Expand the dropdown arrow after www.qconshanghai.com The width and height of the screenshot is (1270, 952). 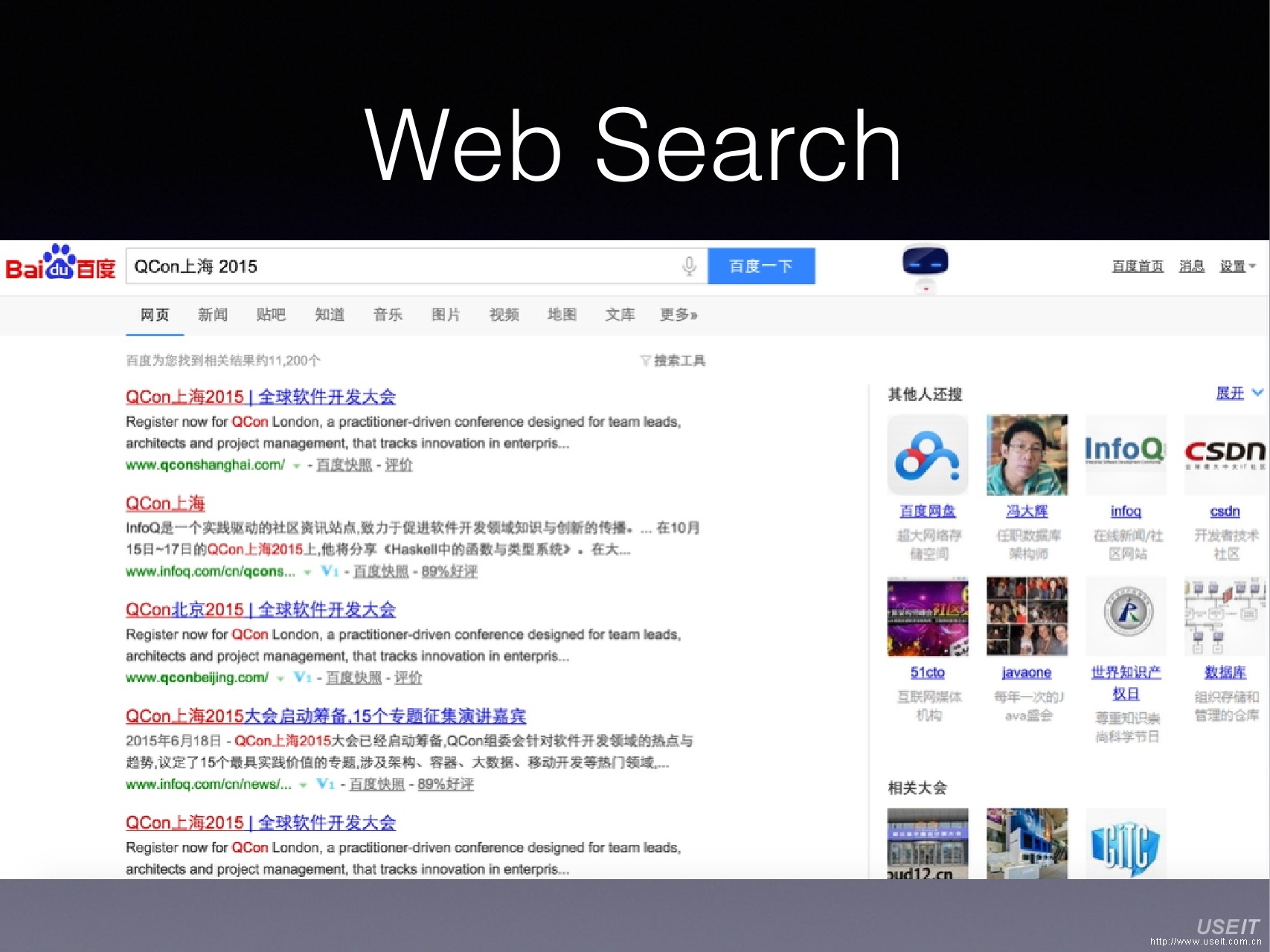tap(297, 466)
